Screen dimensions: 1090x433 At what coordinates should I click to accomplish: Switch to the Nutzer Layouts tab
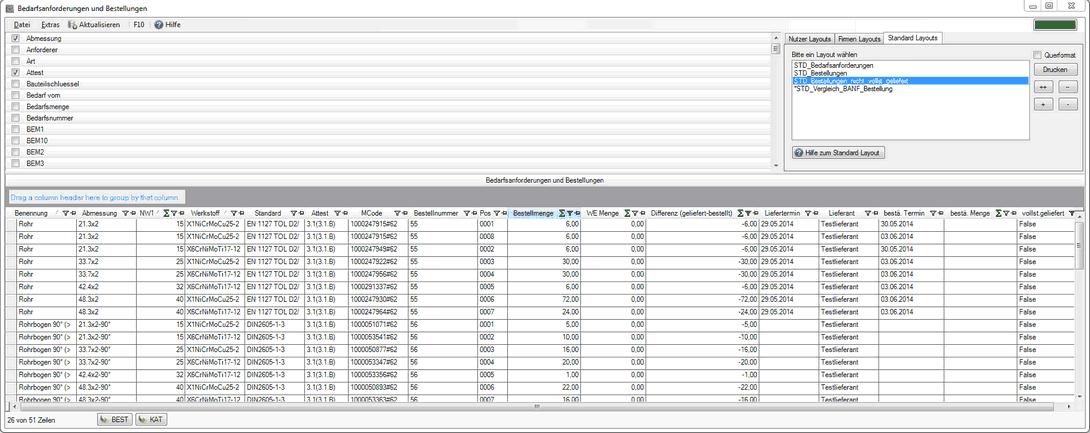click(812, 38)
